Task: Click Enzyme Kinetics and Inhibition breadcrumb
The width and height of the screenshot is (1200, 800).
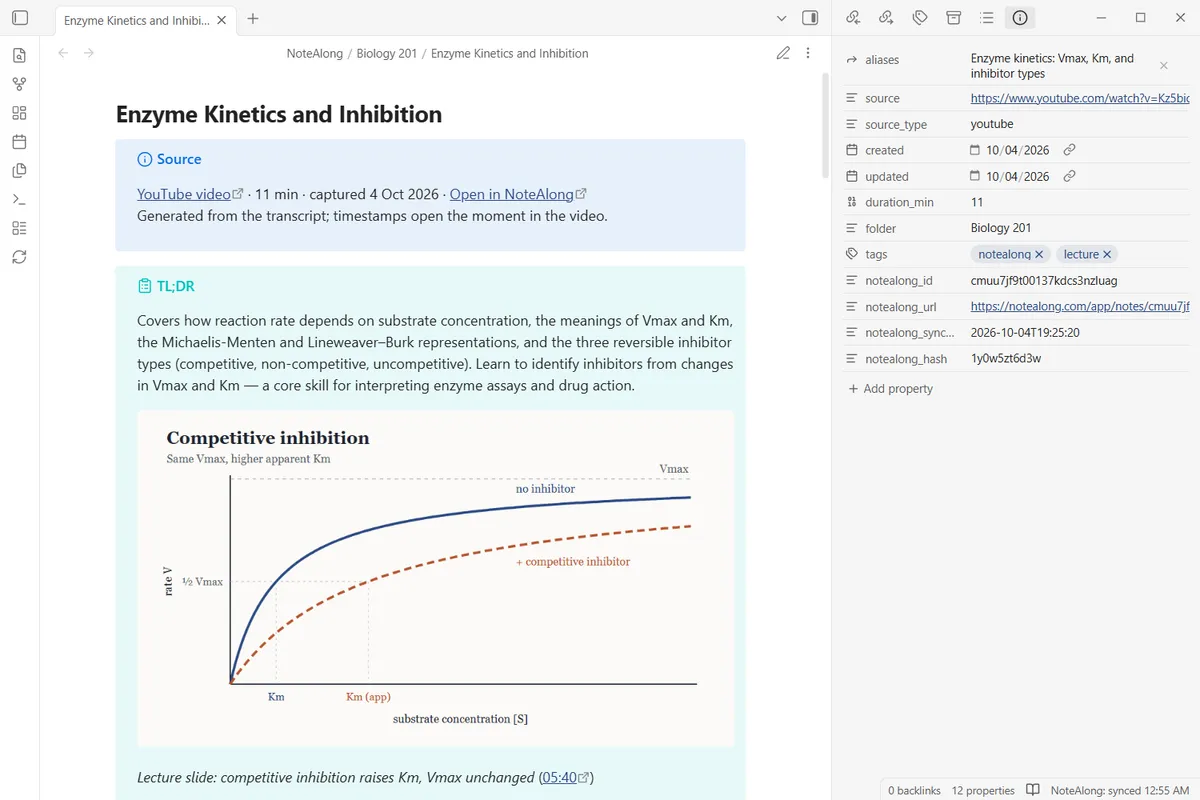Action: 510,53
